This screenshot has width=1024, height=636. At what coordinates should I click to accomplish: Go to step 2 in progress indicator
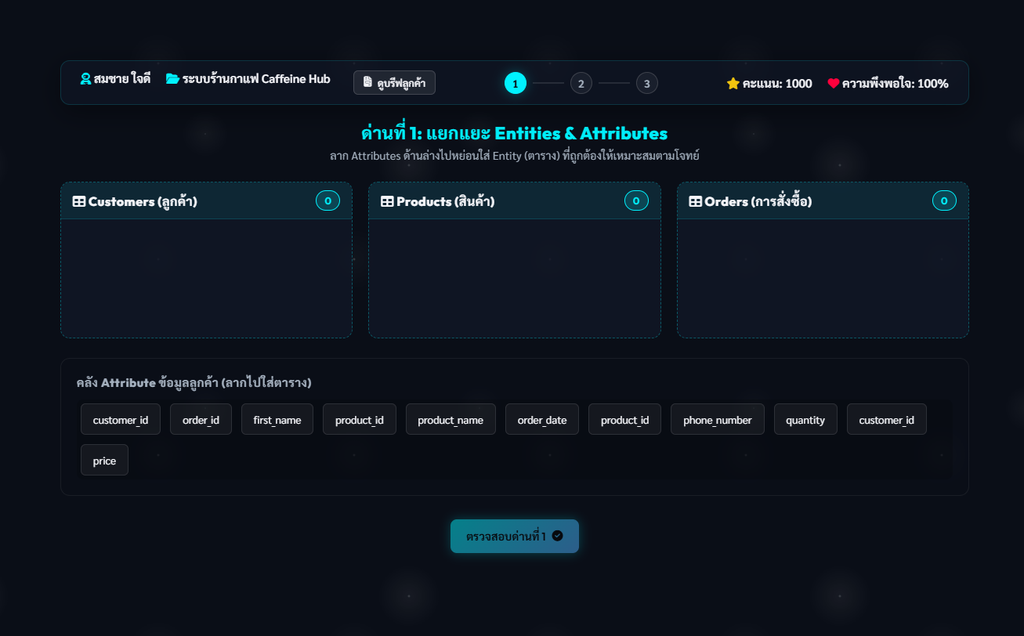[x=581, y=84]
